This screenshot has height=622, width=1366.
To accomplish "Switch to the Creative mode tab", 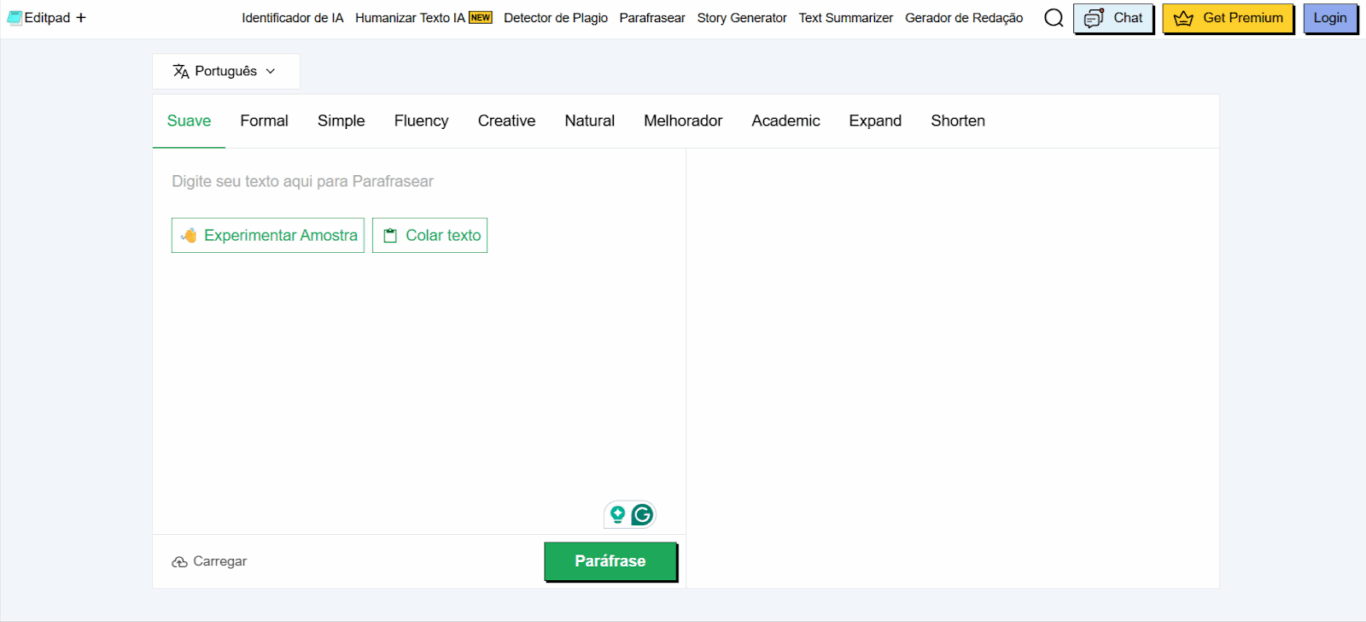I will coord(506,121).
